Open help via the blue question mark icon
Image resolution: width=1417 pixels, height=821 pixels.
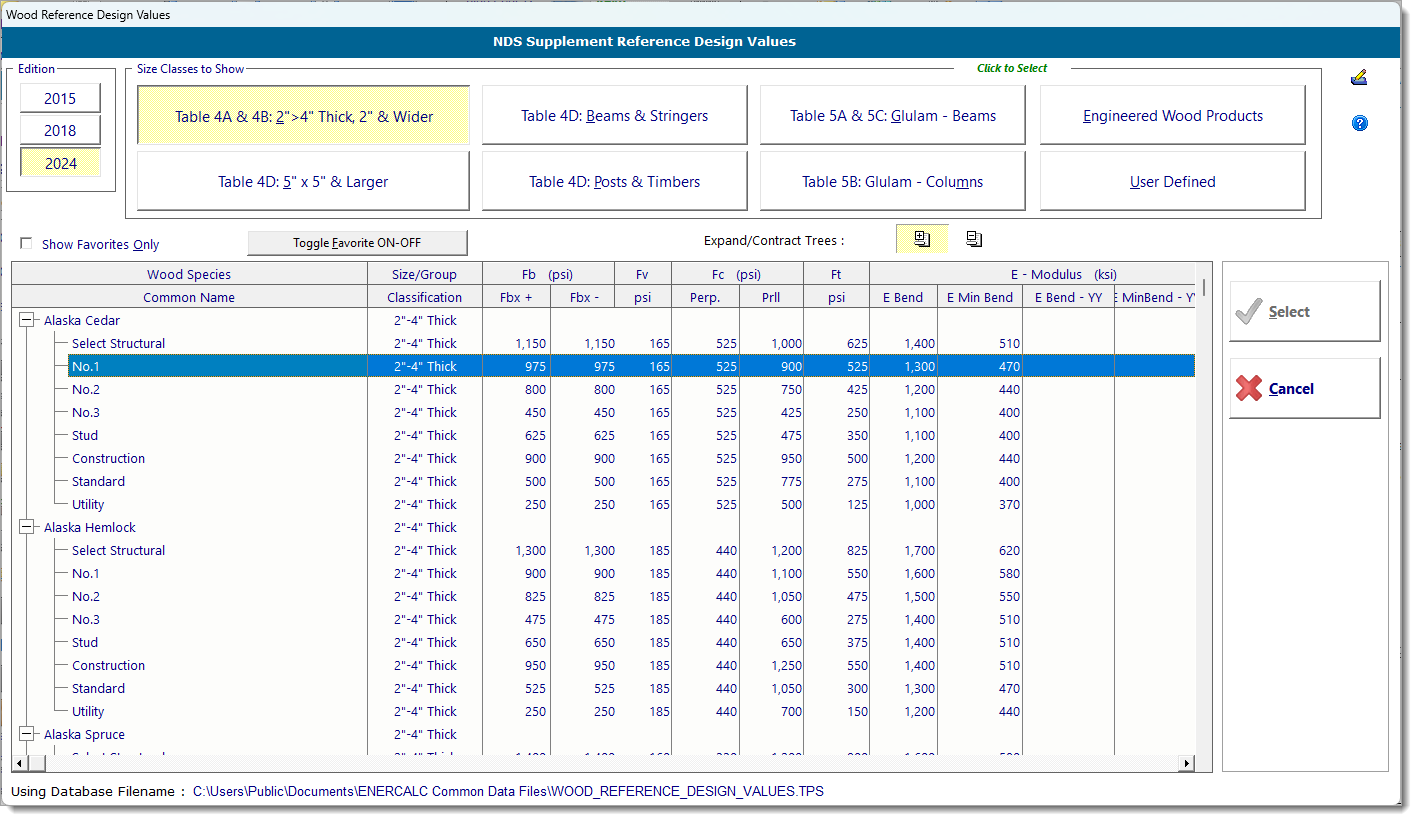[x=1359, y=123]
